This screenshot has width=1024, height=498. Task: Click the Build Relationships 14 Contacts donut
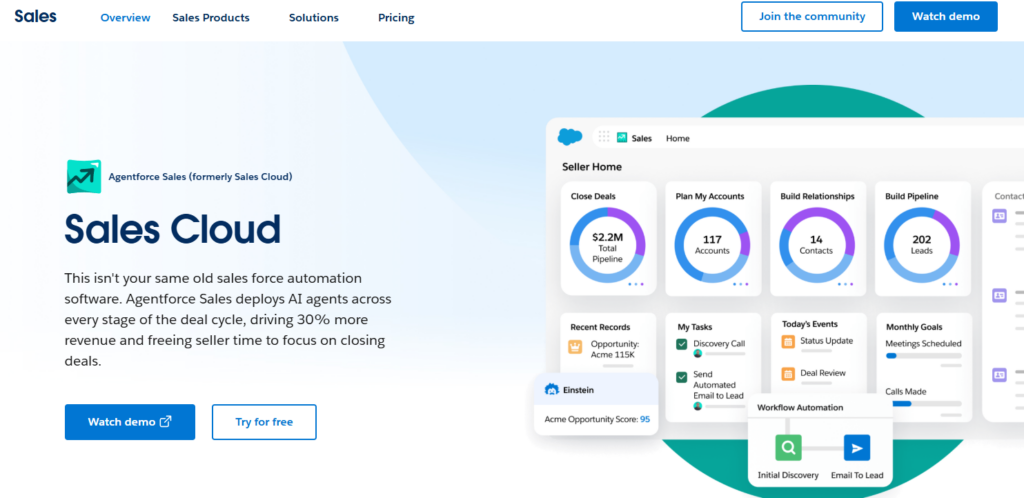[816, 245]
